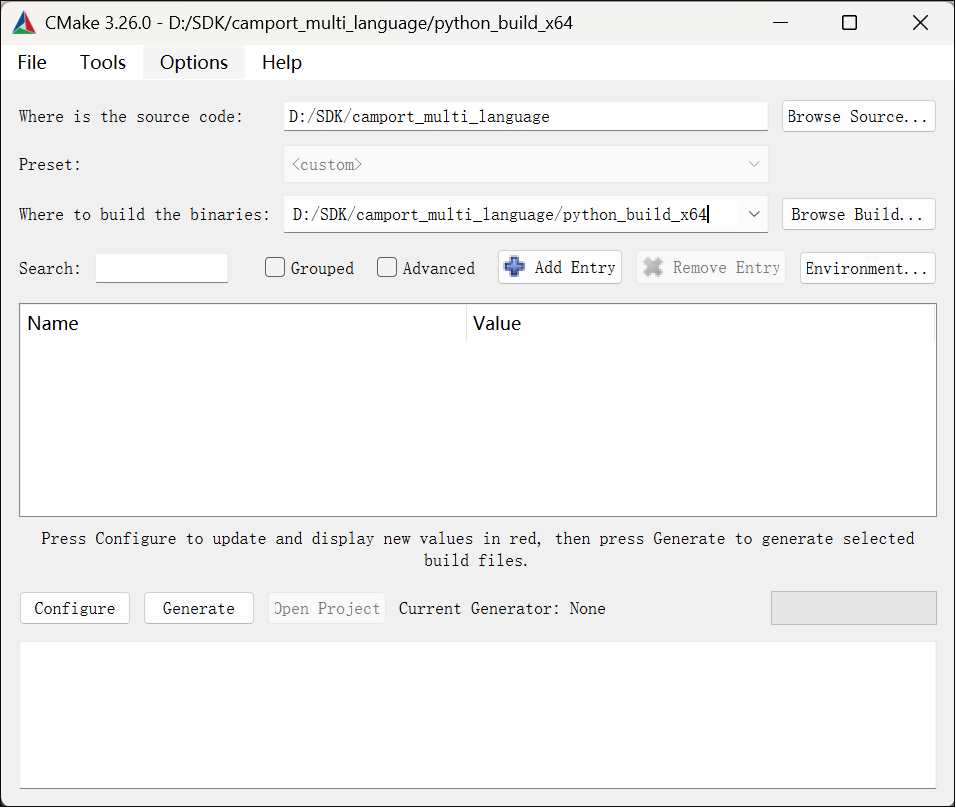The image size is (956, 808).
Task: Enable the Advanced checkbox
Action: tap(387, 267)
